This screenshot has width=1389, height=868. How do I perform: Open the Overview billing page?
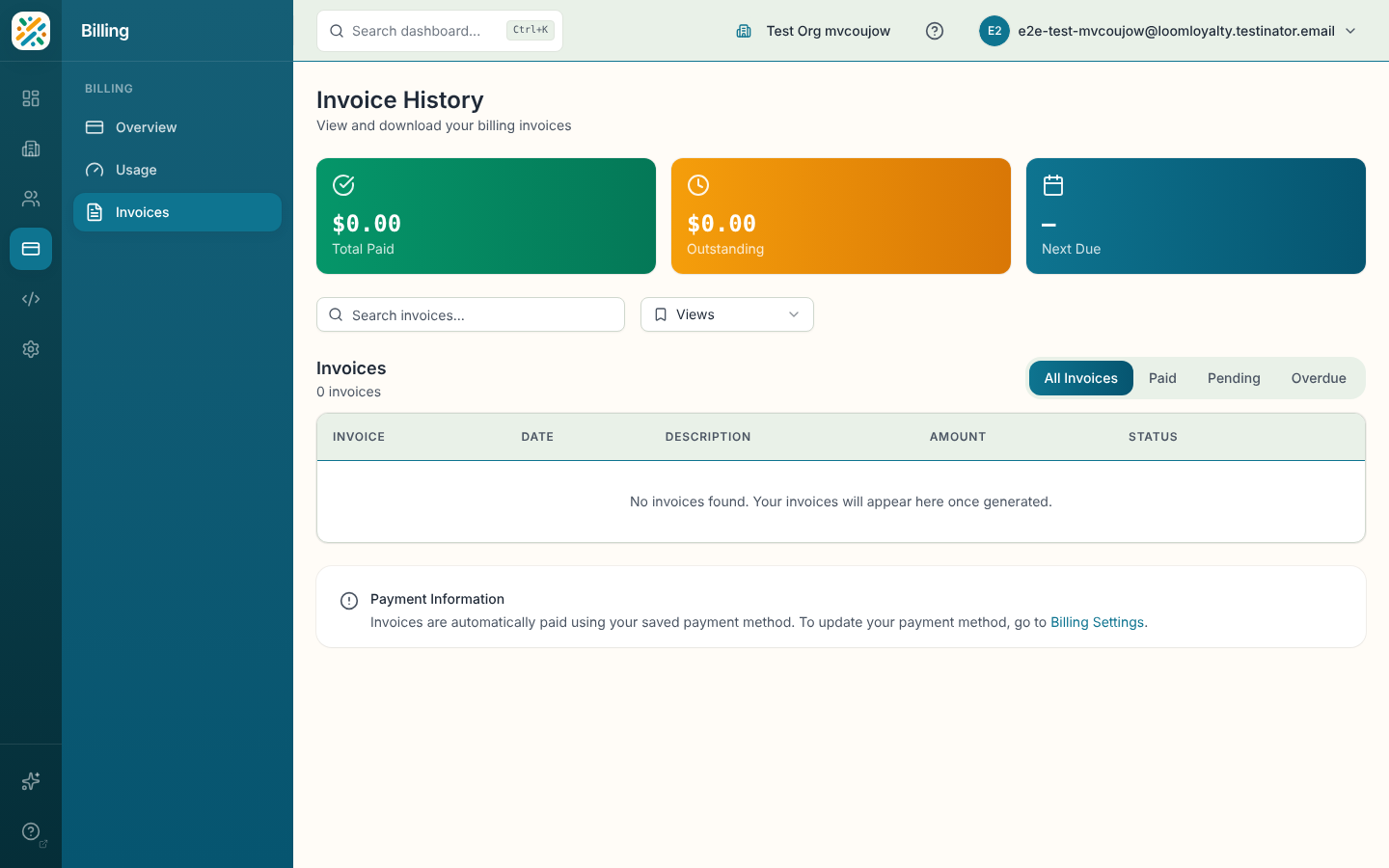177,127
